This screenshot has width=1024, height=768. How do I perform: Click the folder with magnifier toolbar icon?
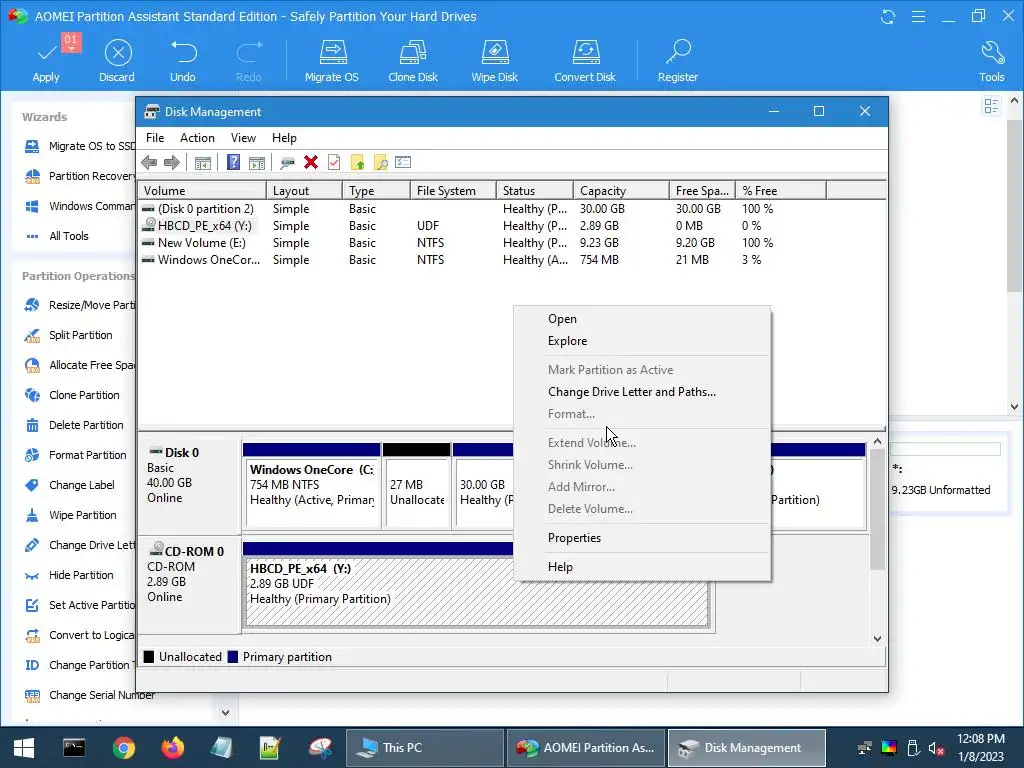point(380,163)
